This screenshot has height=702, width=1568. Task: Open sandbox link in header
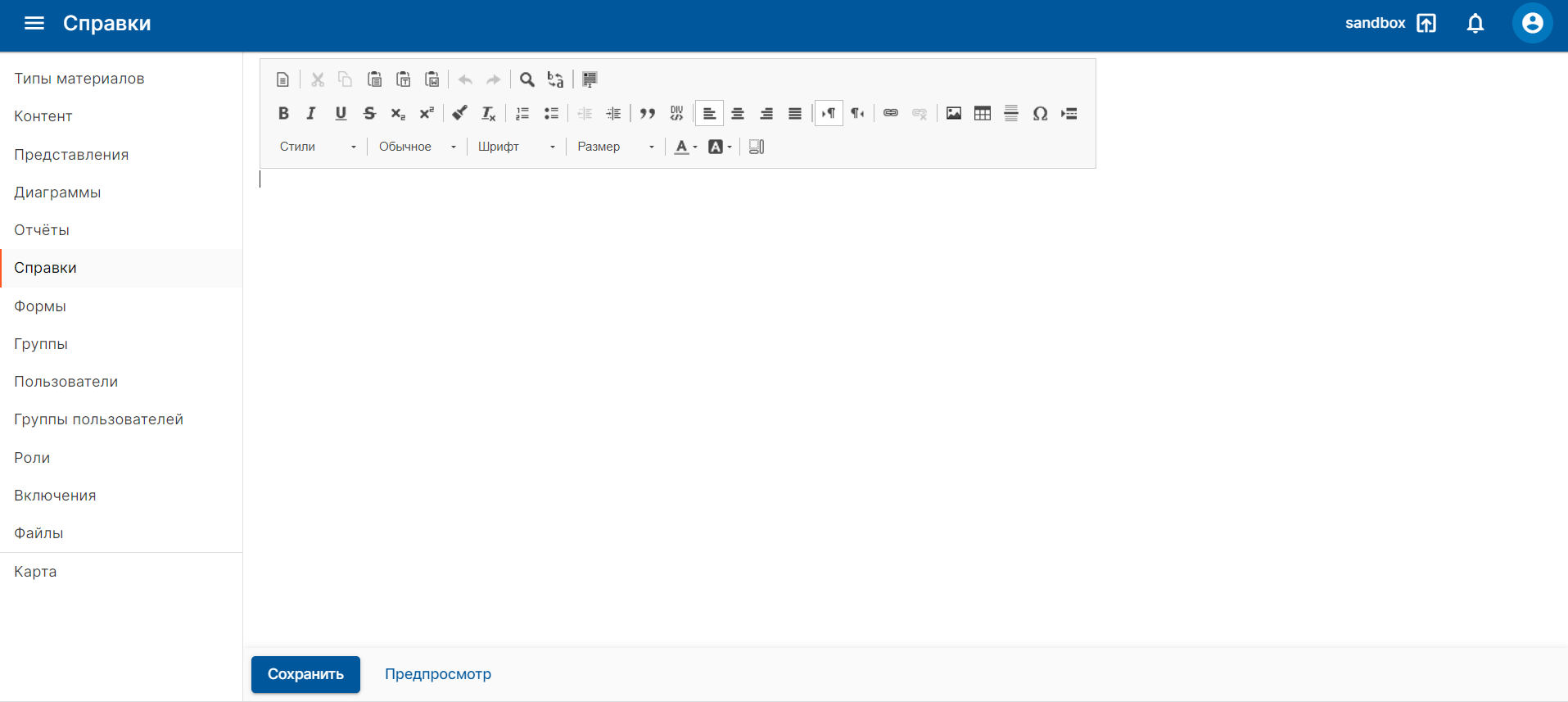click(1390, 23)
